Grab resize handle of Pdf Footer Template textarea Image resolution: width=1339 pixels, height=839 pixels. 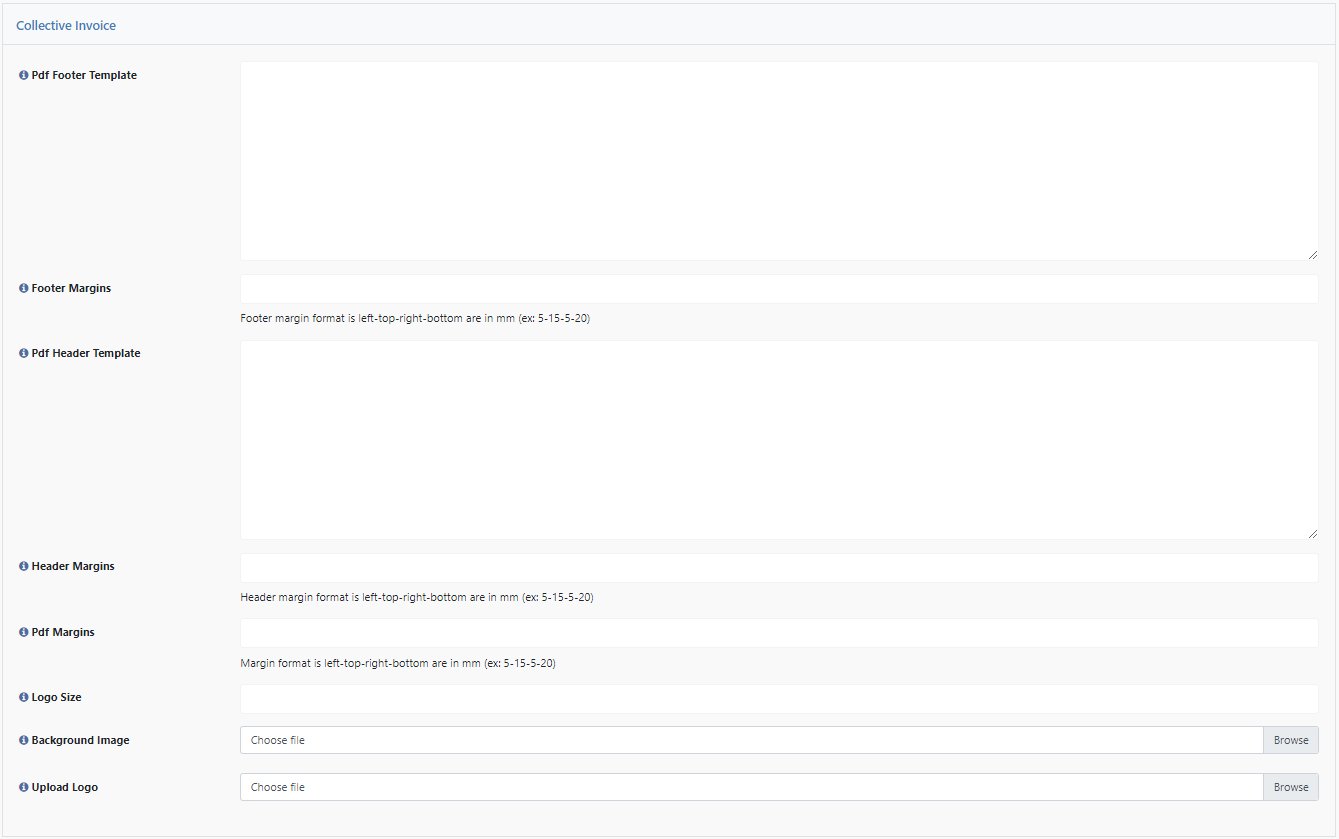point(1312,254)
